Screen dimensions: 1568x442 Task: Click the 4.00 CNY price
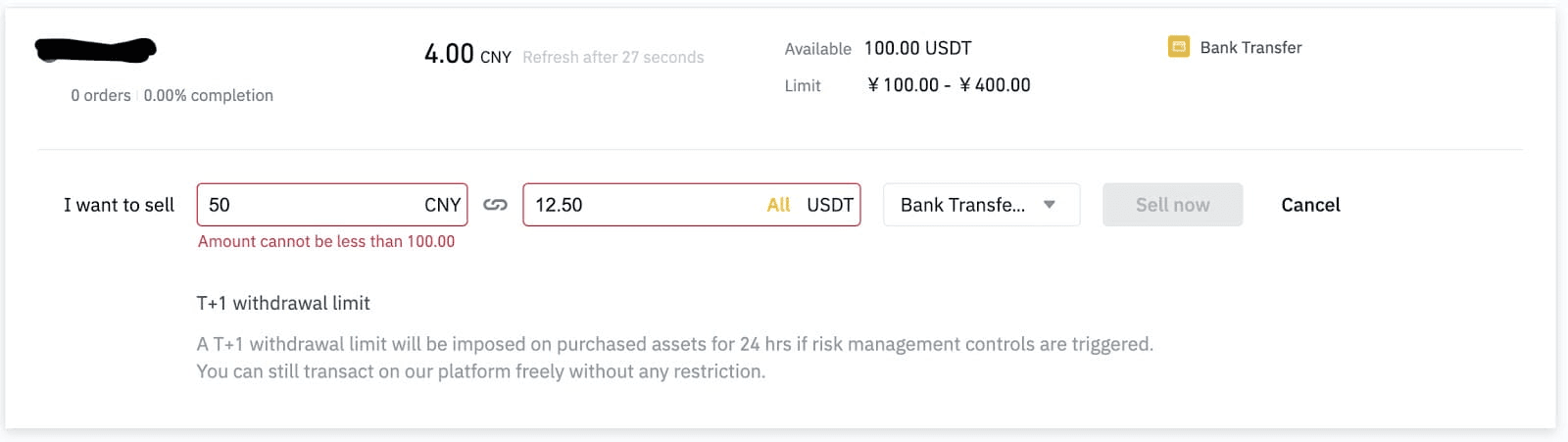[467, 54]
